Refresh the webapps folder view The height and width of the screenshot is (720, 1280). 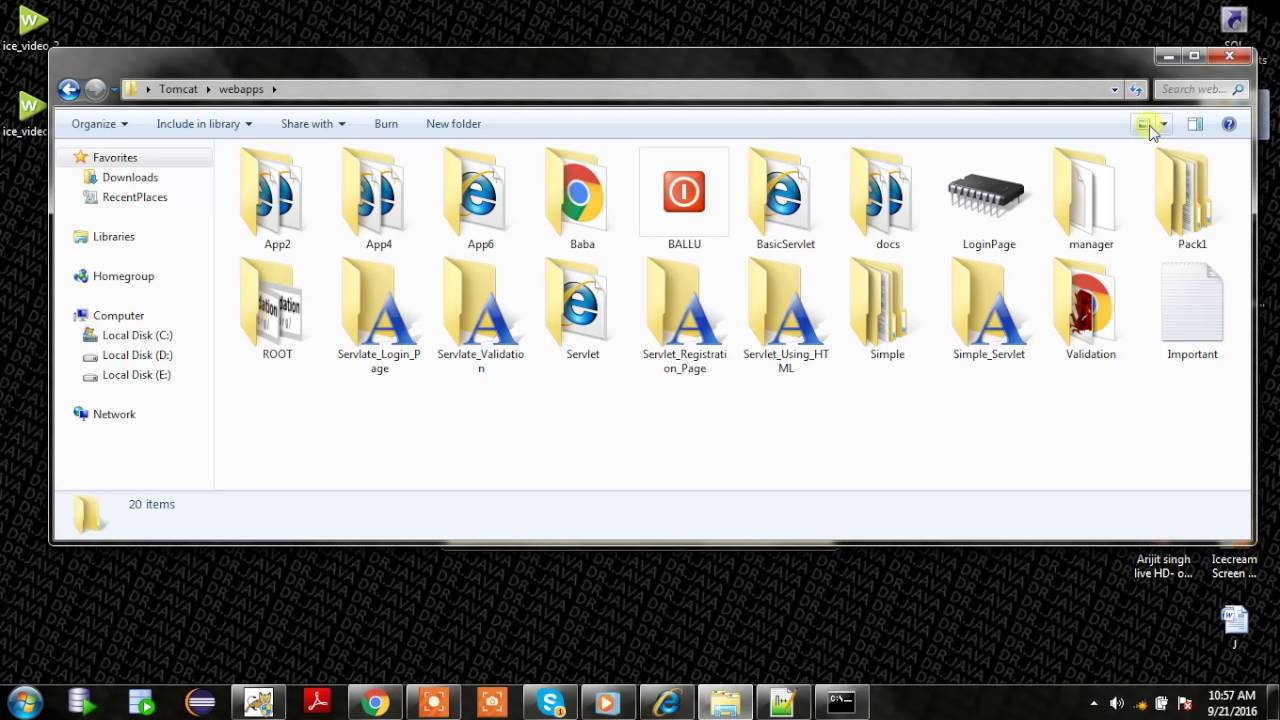tap(1136, 89)
